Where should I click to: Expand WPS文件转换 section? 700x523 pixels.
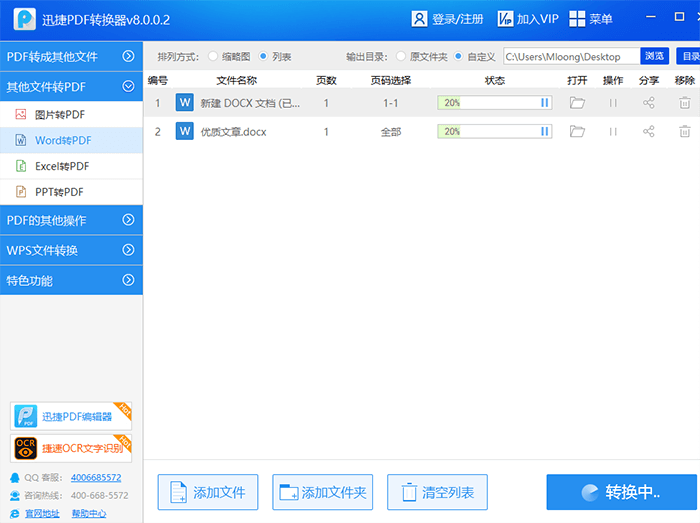tap(71, 250)
